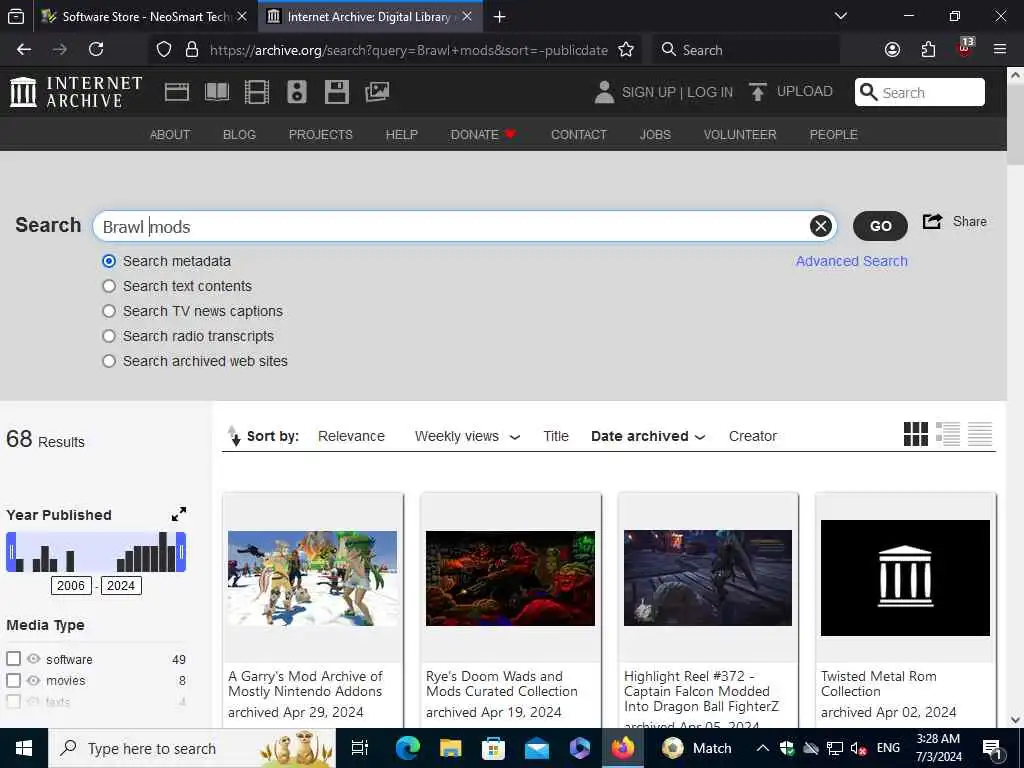Select Search TV news captions option
The height and width of the screenshot is (768, 1024).
click(x=109, y=311)
